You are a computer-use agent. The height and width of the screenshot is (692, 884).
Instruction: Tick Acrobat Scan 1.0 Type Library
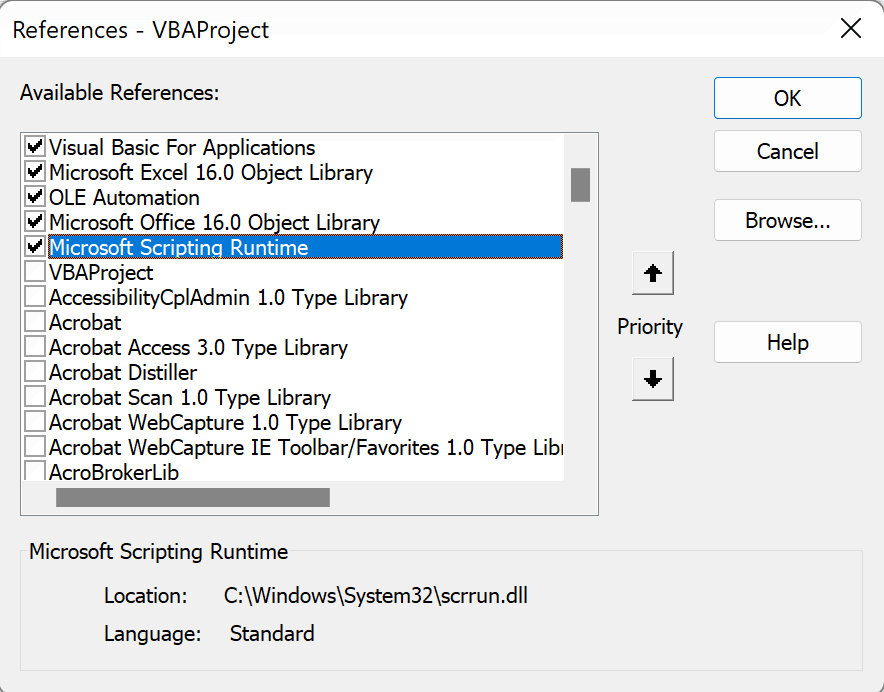[35, 396]
